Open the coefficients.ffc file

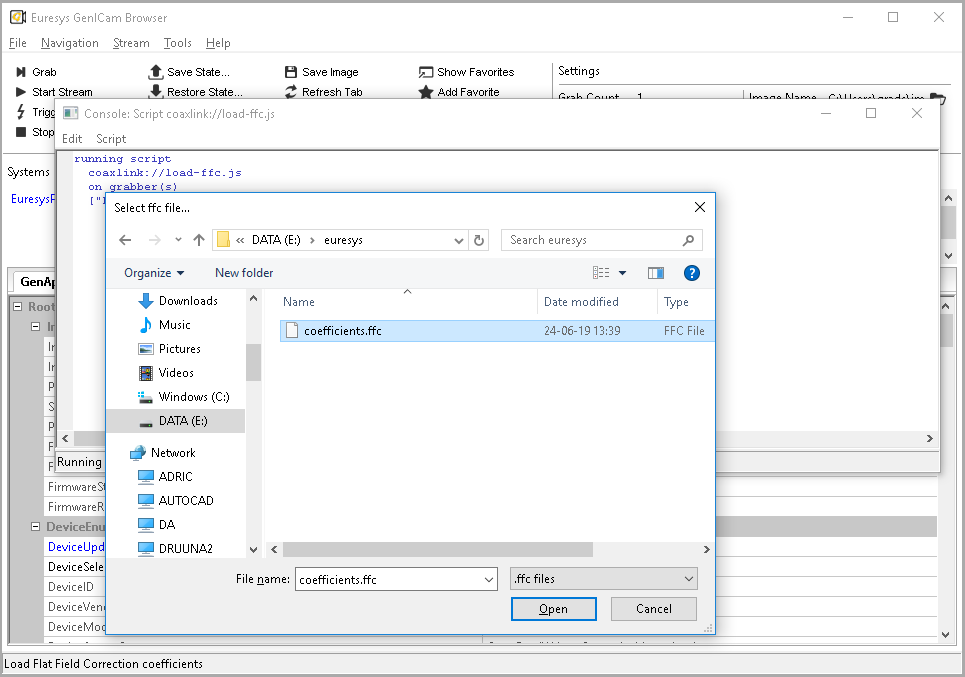click(553, 608)
